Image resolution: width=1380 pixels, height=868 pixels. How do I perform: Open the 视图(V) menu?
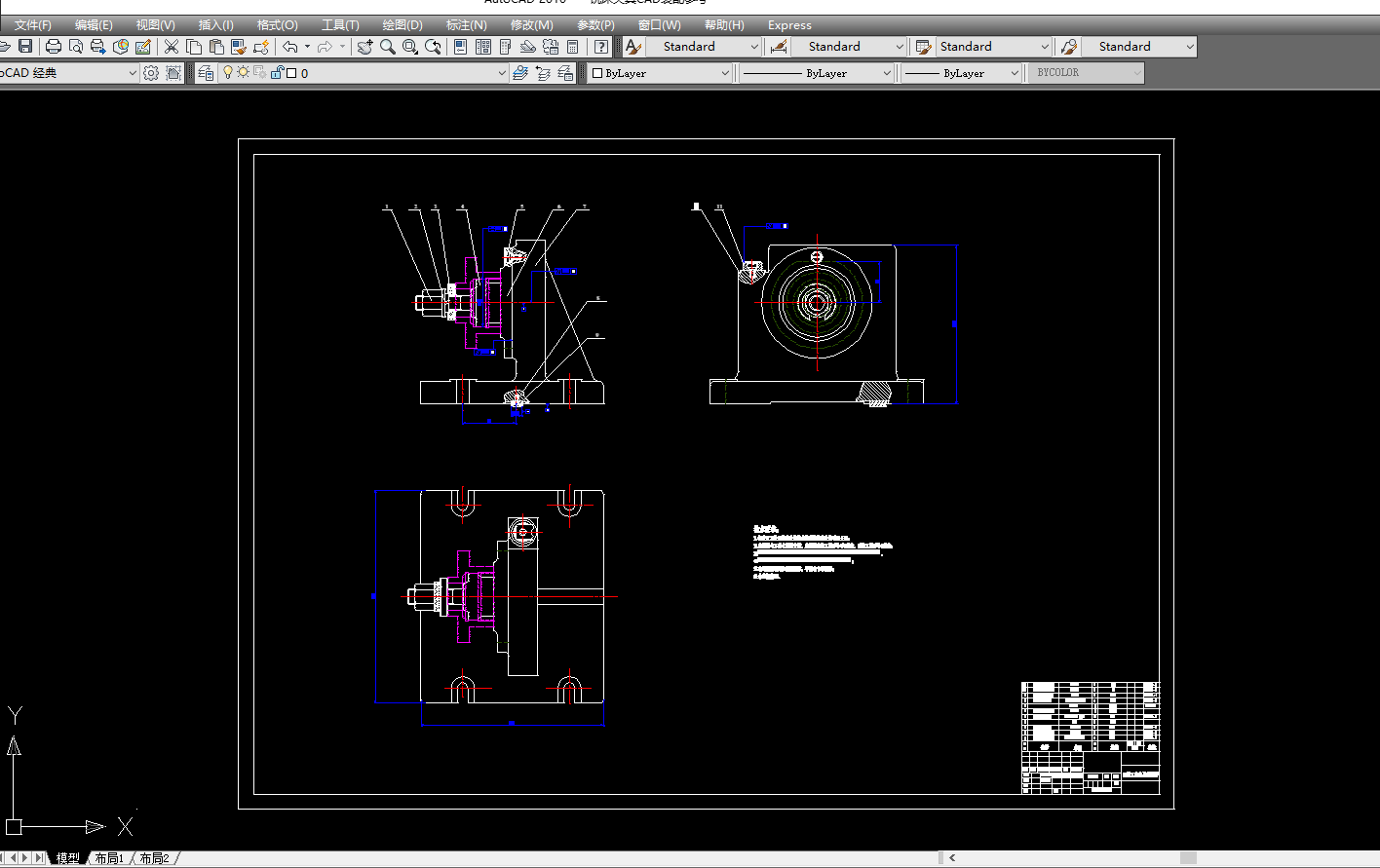click(x=156, y=25)
